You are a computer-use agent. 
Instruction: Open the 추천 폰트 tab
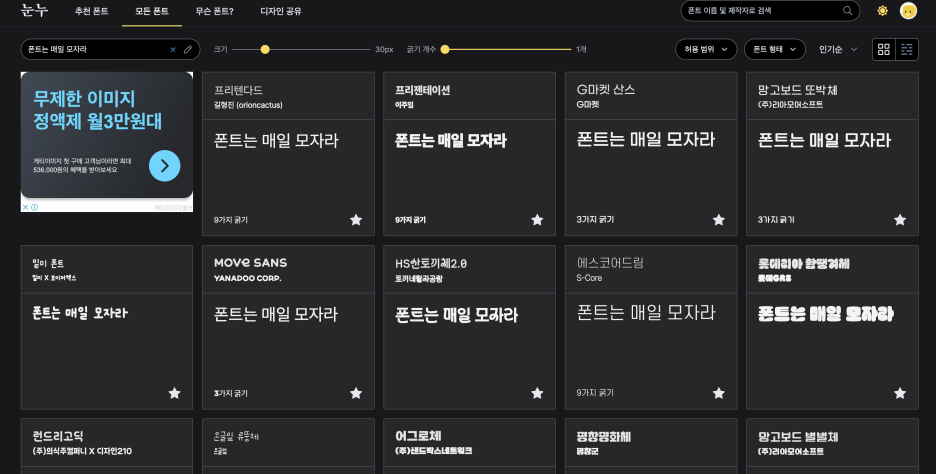91,11
